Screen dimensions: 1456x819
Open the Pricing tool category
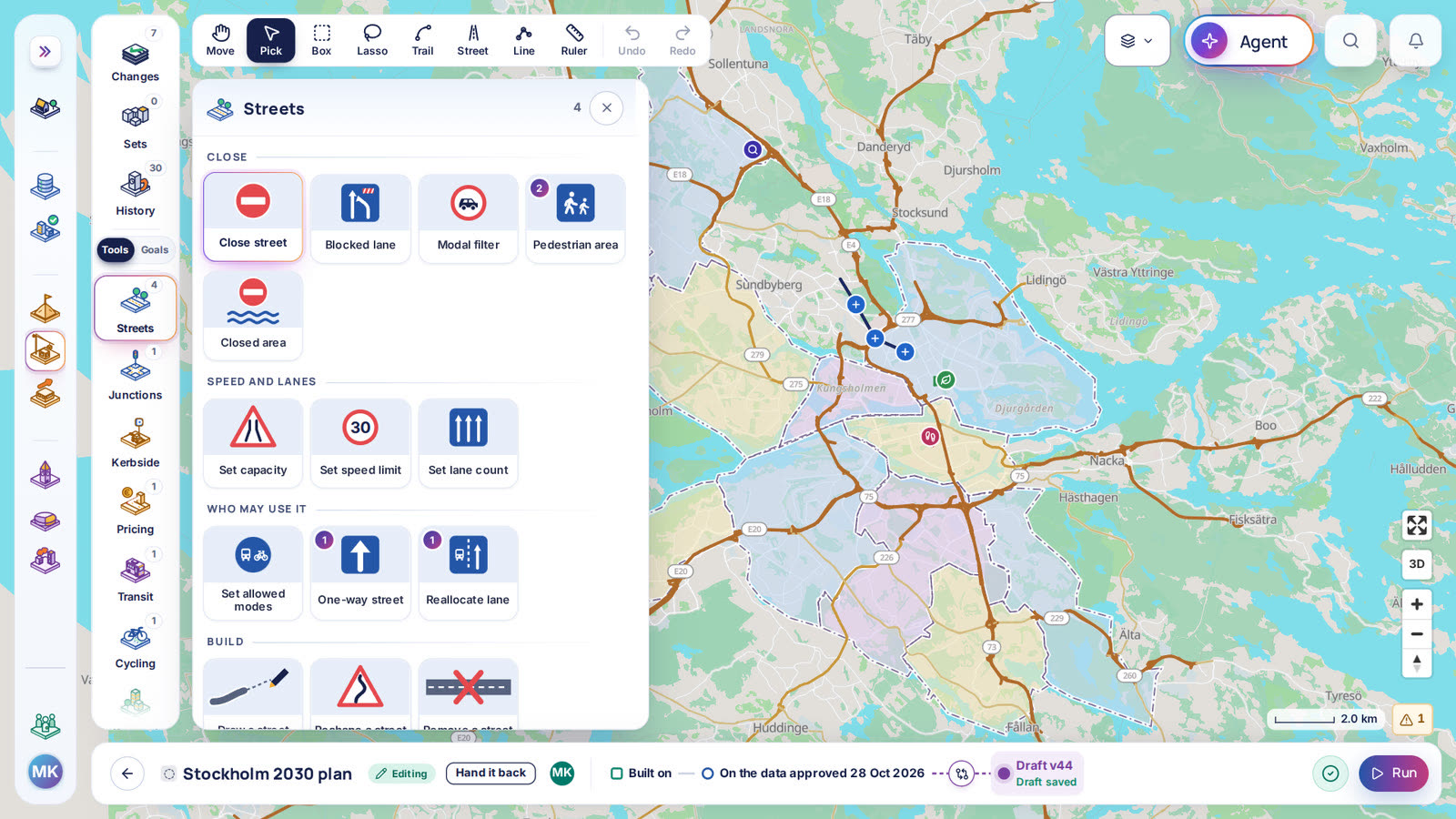136,510
